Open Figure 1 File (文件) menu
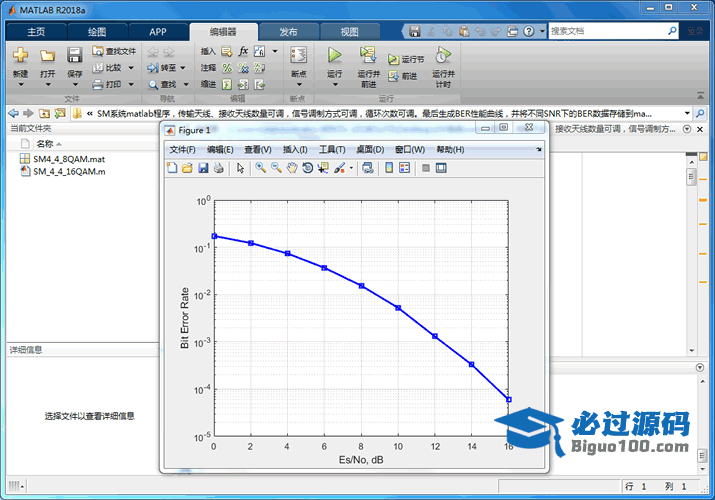 coord(182,149)
